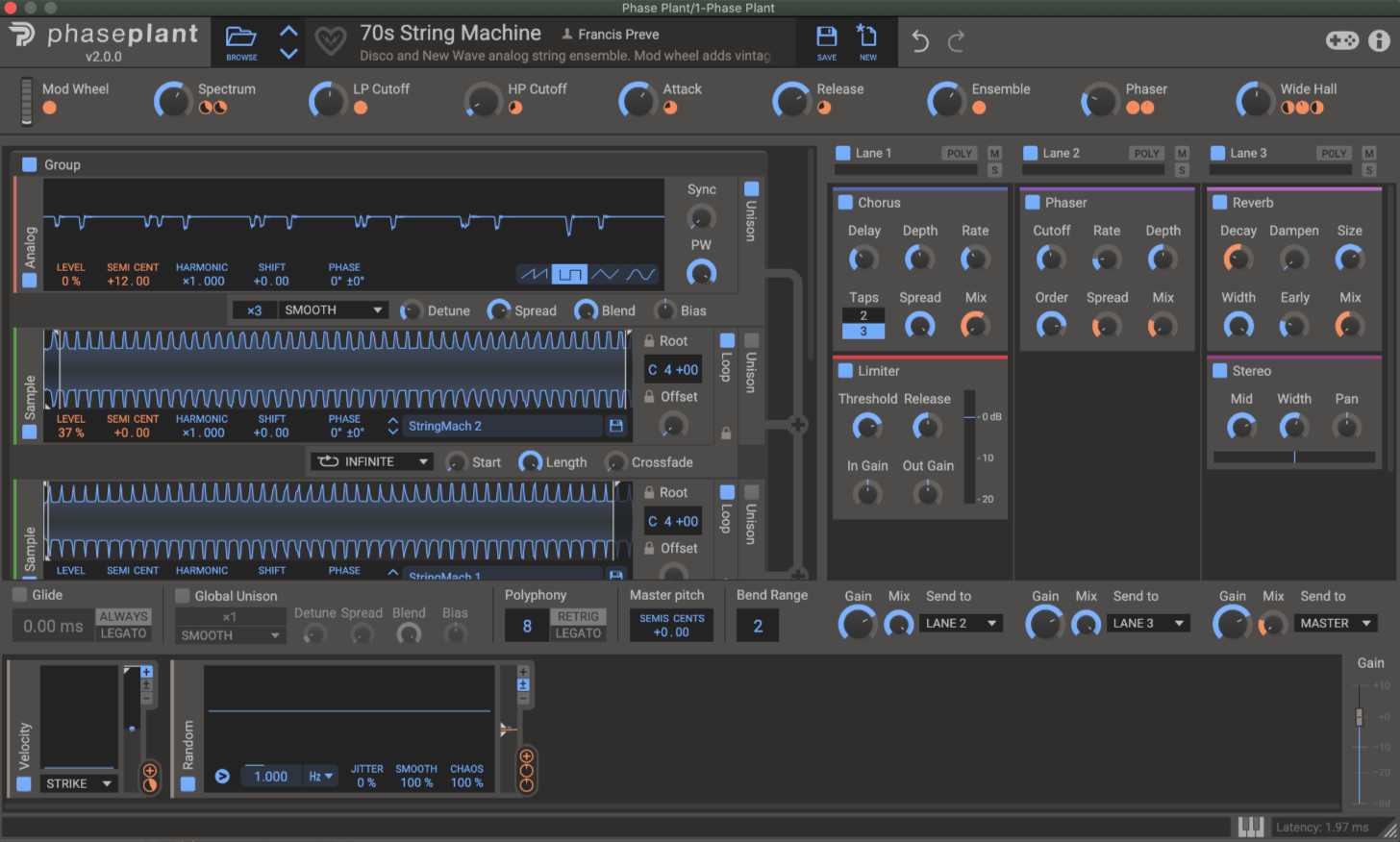Image resolution: width=1400 pixels, height=842 pixels.
Task: Select the triangle waveform for the Analog oscillator
Action: pyautogui.click(x=606, y=275)
